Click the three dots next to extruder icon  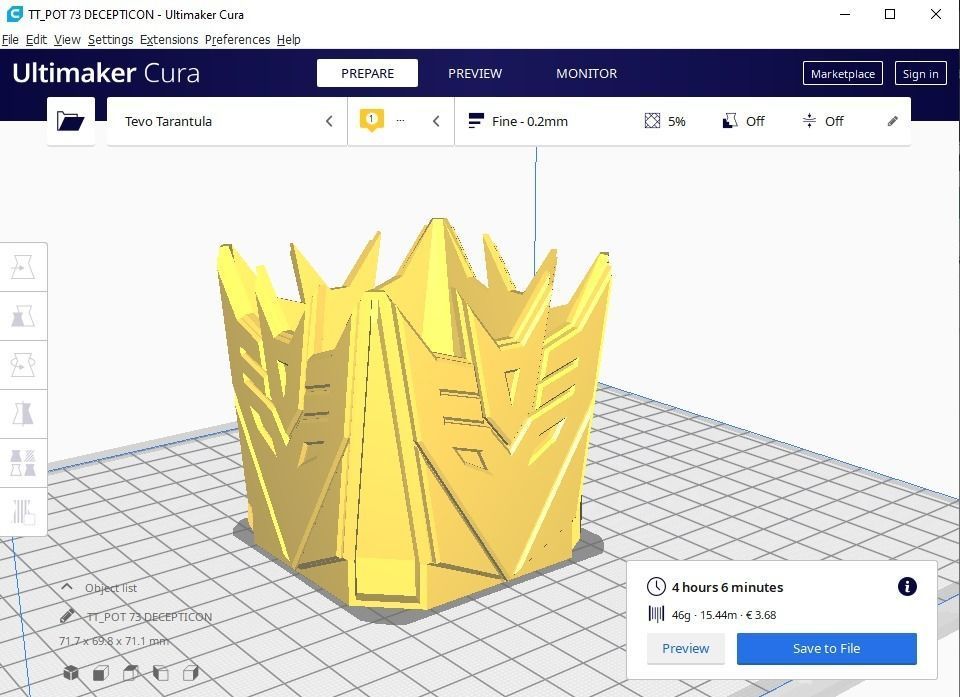point(400,121)
